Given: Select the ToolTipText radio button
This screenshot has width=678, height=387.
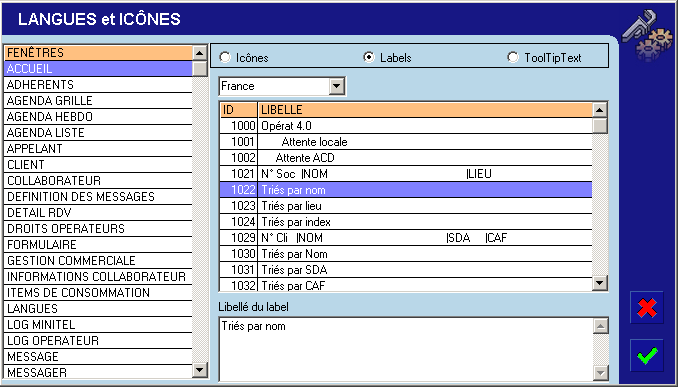Looking at the screenshot, I should (x=513, y=58).
